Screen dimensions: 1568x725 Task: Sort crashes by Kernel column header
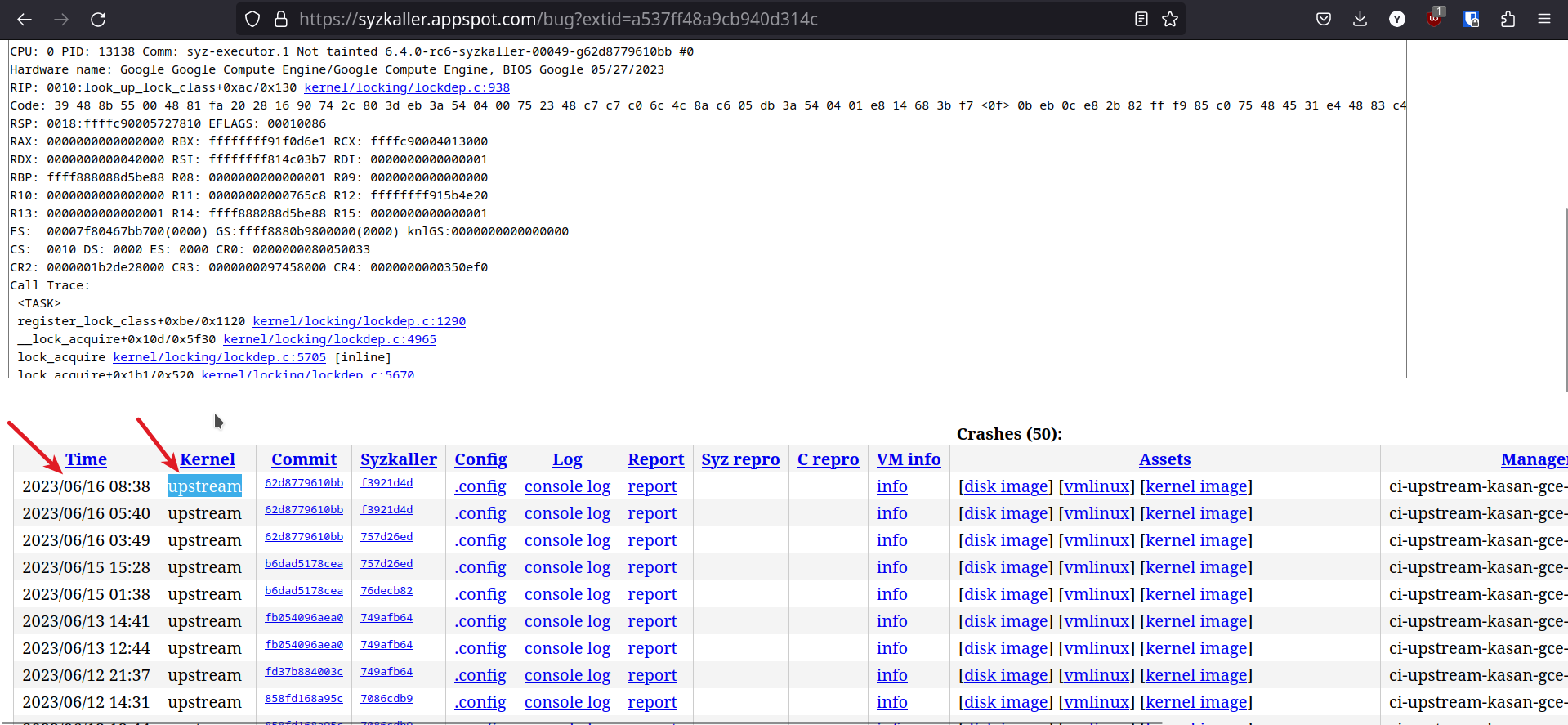[x=208, y=459]
